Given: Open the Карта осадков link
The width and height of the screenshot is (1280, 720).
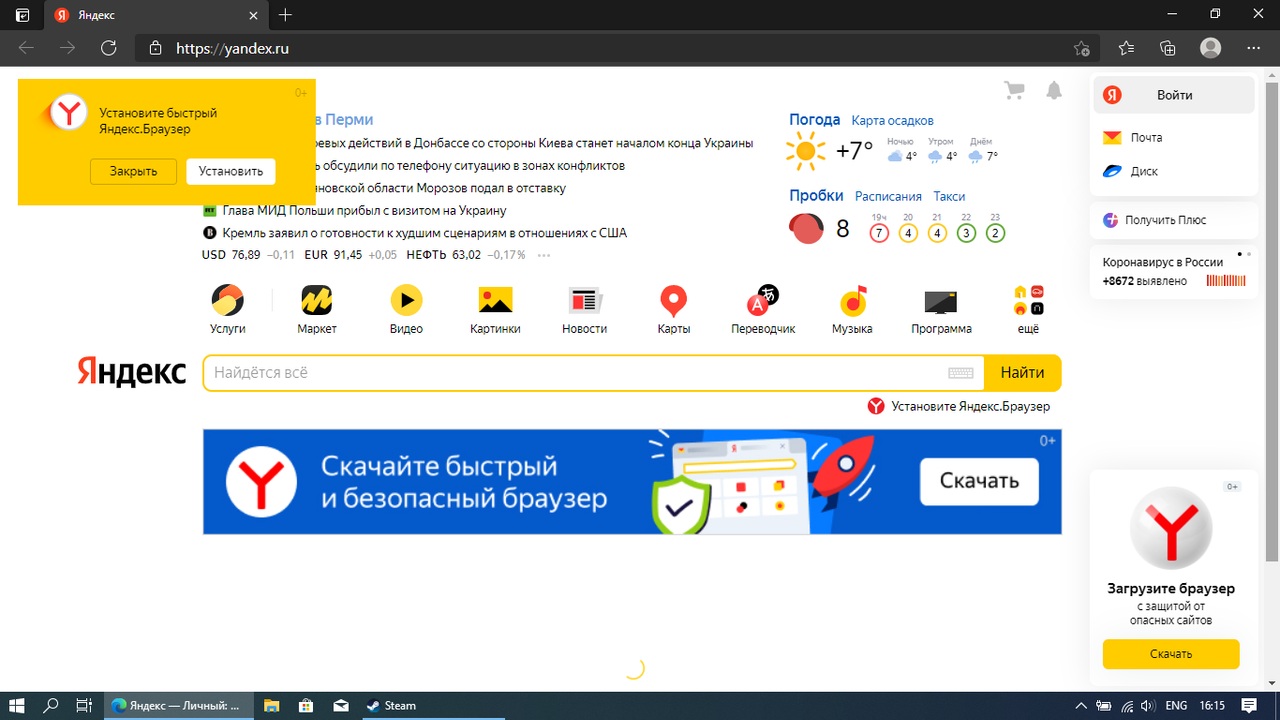Looking at the screenshot, I should point(892,121).
